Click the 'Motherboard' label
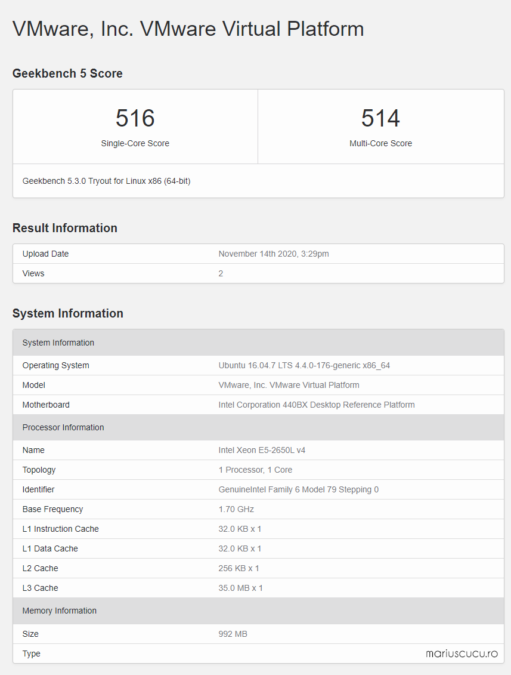This screenshot has width=511, height=675. click(x=46, y=405)
